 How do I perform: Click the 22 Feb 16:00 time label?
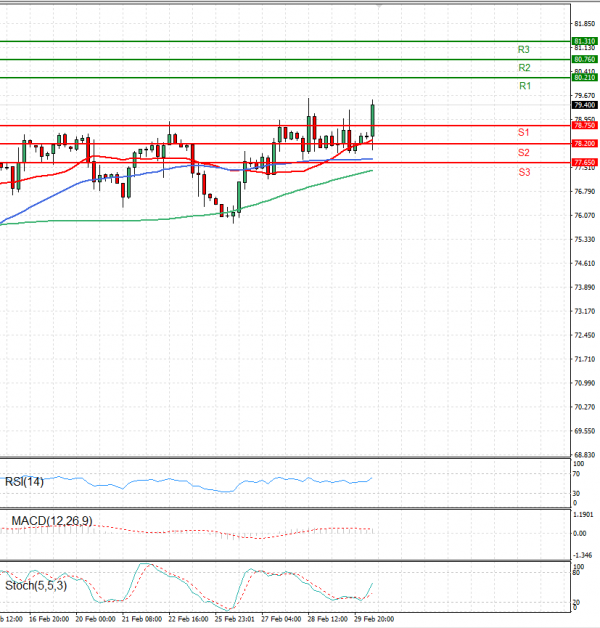pyautogui.click(x=188, y=619)
